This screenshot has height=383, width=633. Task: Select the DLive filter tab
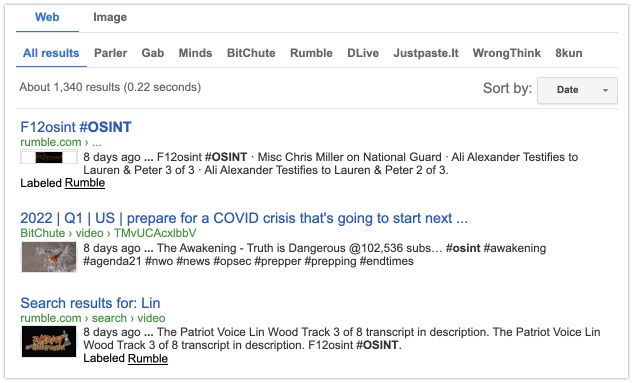tap(363, 53)
